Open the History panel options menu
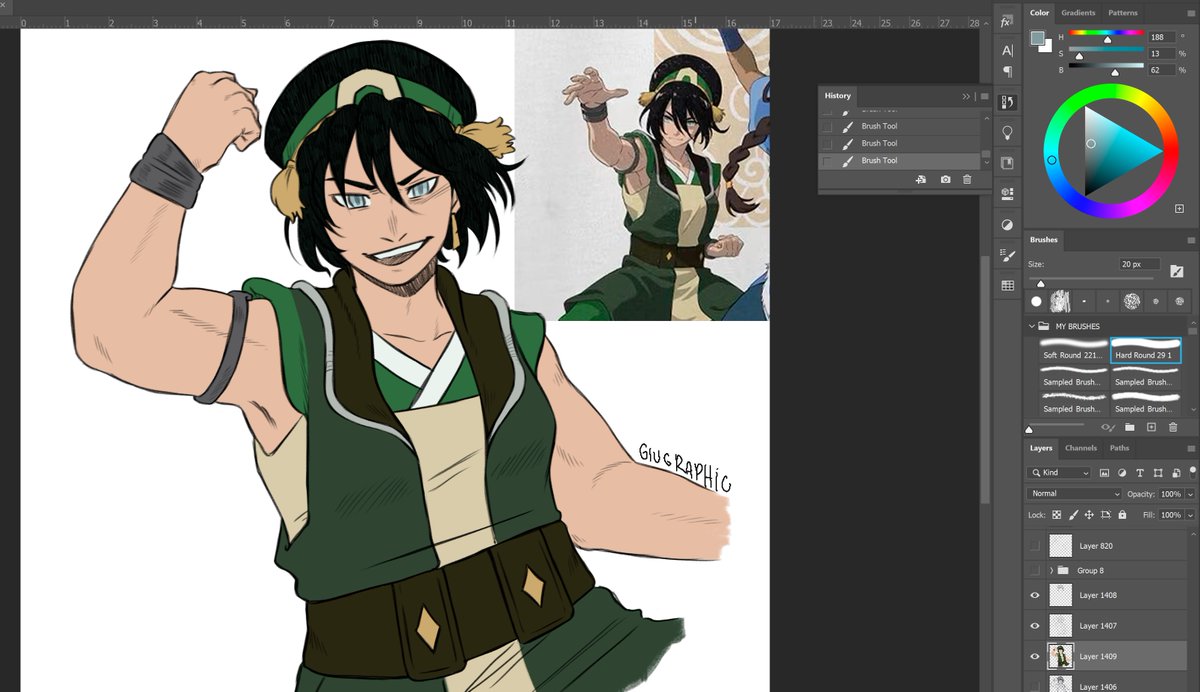 (984, 96)
